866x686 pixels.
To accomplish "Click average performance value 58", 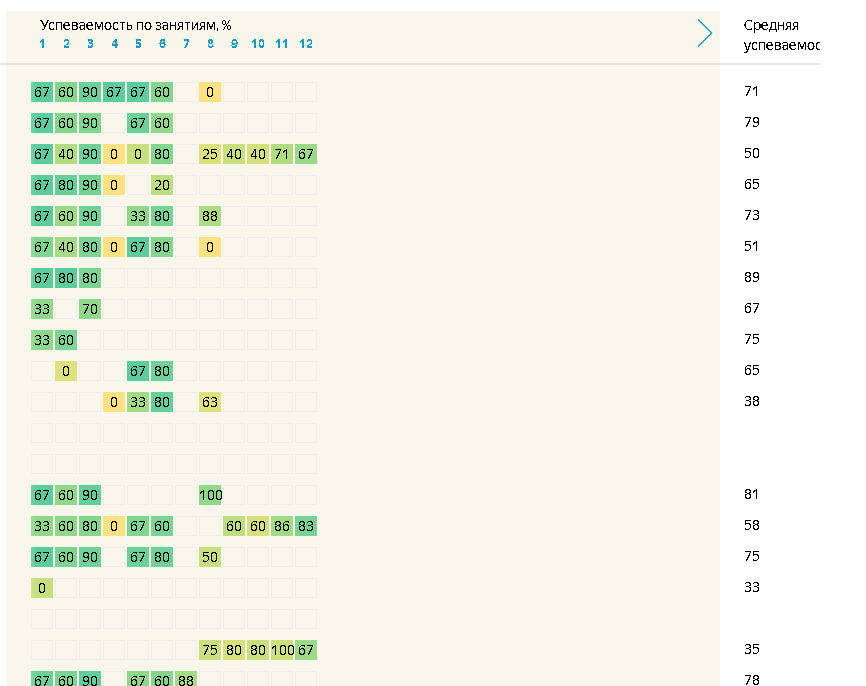I will click(x=752, y=525).
